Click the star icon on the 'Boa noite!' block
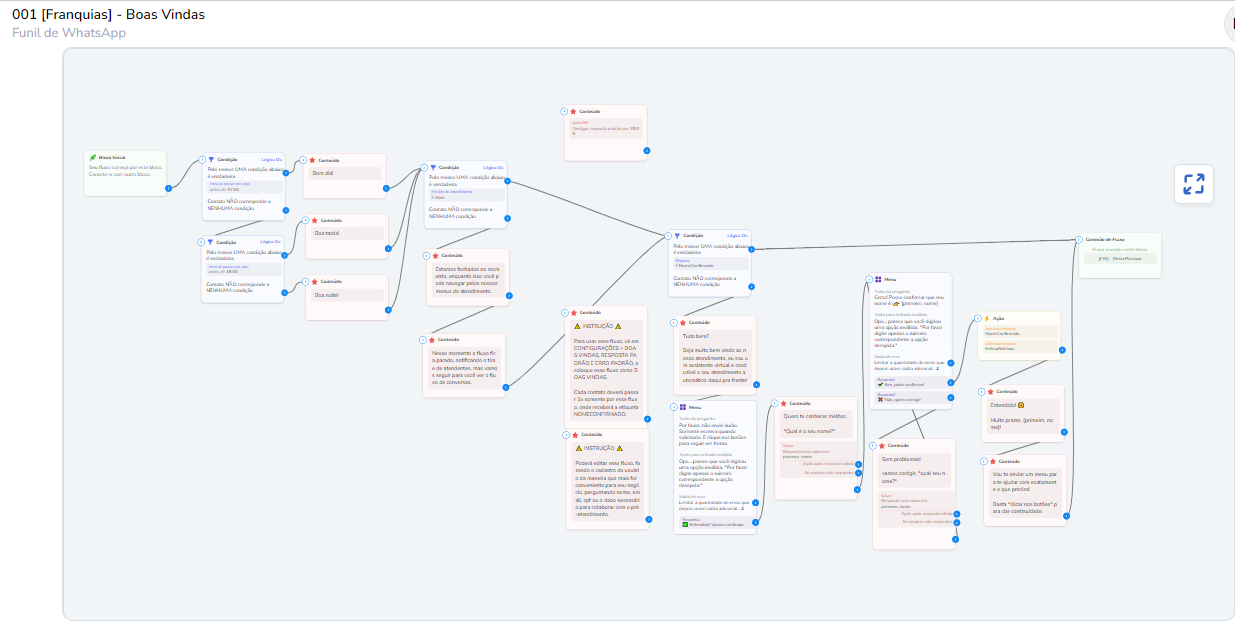 312,282
